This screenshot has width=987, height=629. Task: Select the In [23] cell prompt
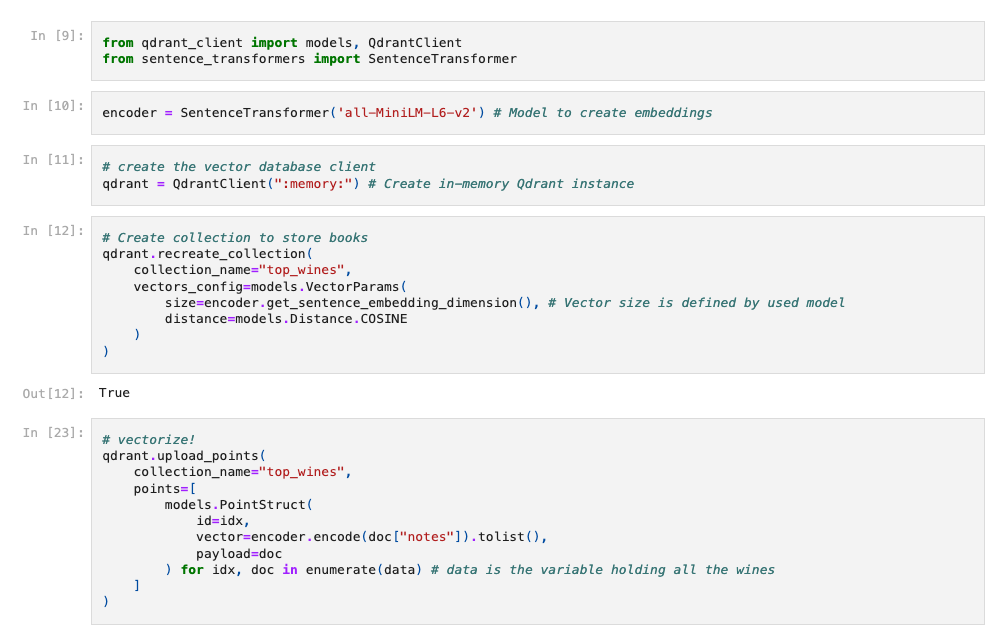pos(53,433)
